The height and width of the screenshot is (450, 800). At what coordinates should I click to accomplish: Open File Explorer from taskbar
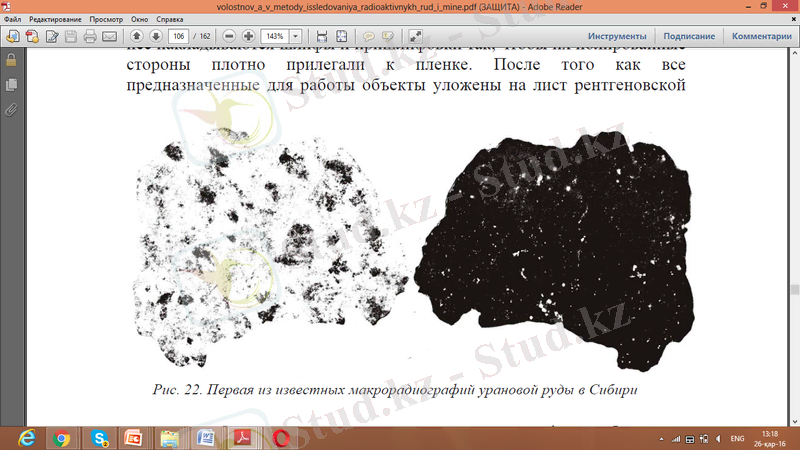(x=170, y=438)
